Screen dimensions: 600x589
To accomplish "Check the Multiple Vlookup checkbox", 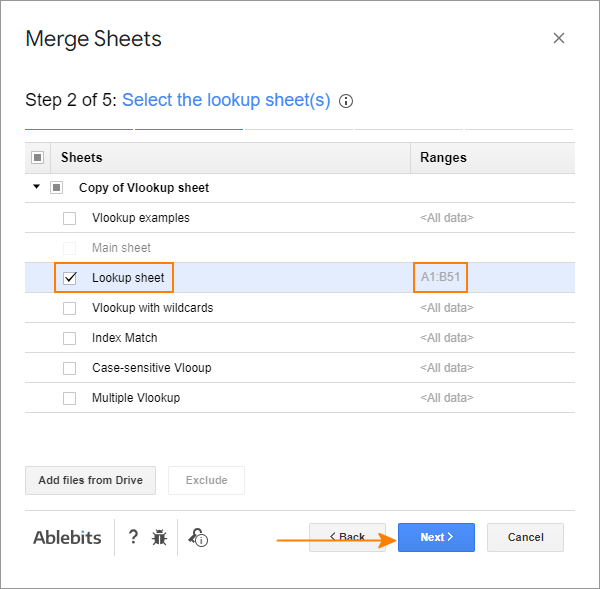I will click(69, 398).
